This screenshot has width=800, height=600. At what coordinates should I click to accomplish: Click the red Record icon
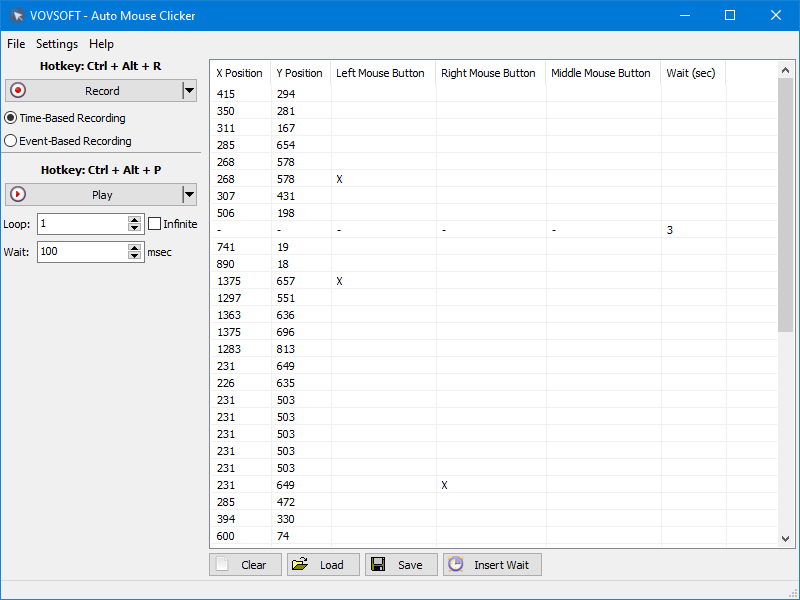[x=17, y=91]
